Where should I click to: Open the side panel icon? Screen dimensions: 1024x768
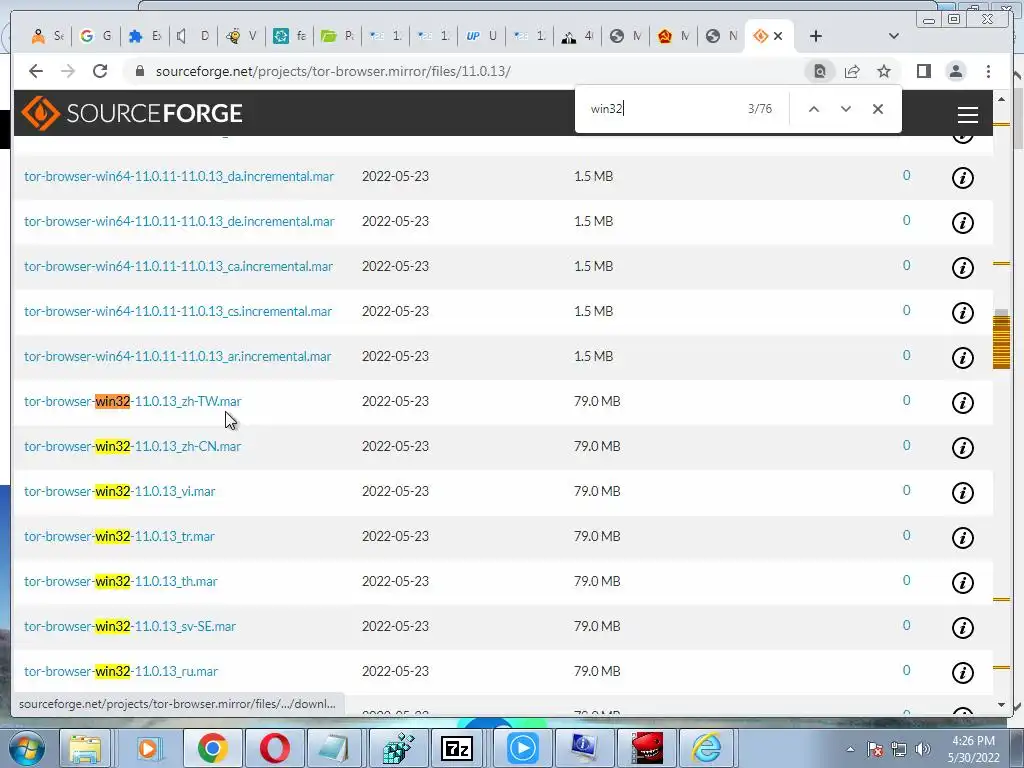923,71
